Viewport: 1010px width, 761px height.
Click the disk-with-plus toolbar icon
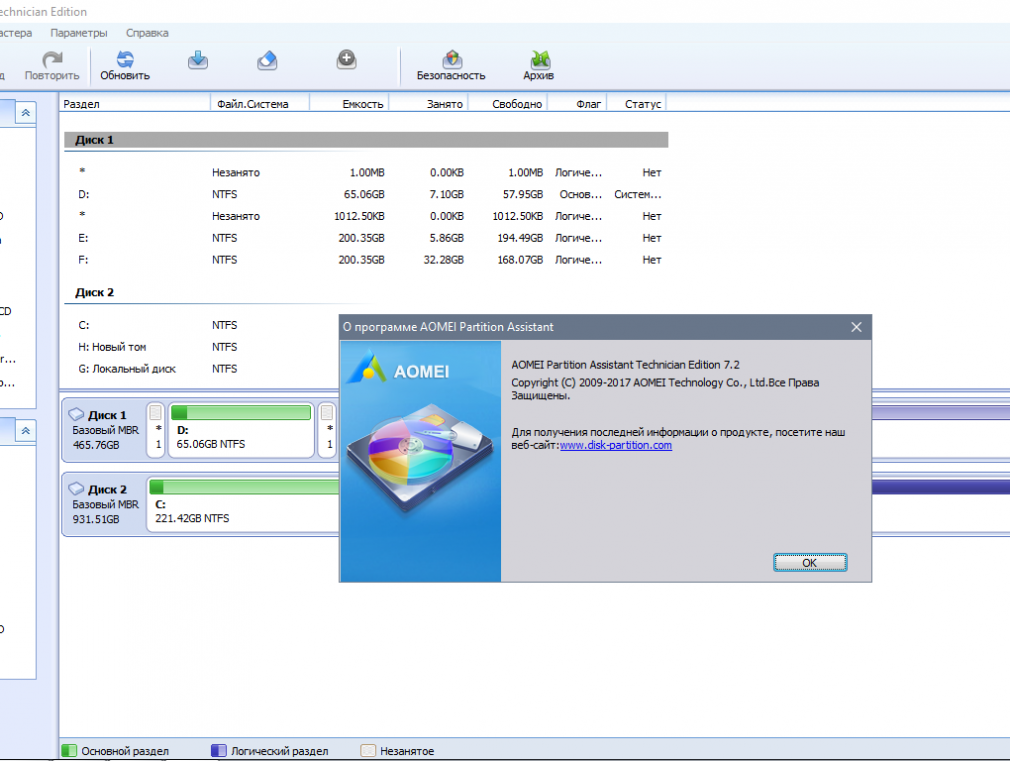pyautogui.click(x=347, y=60)
